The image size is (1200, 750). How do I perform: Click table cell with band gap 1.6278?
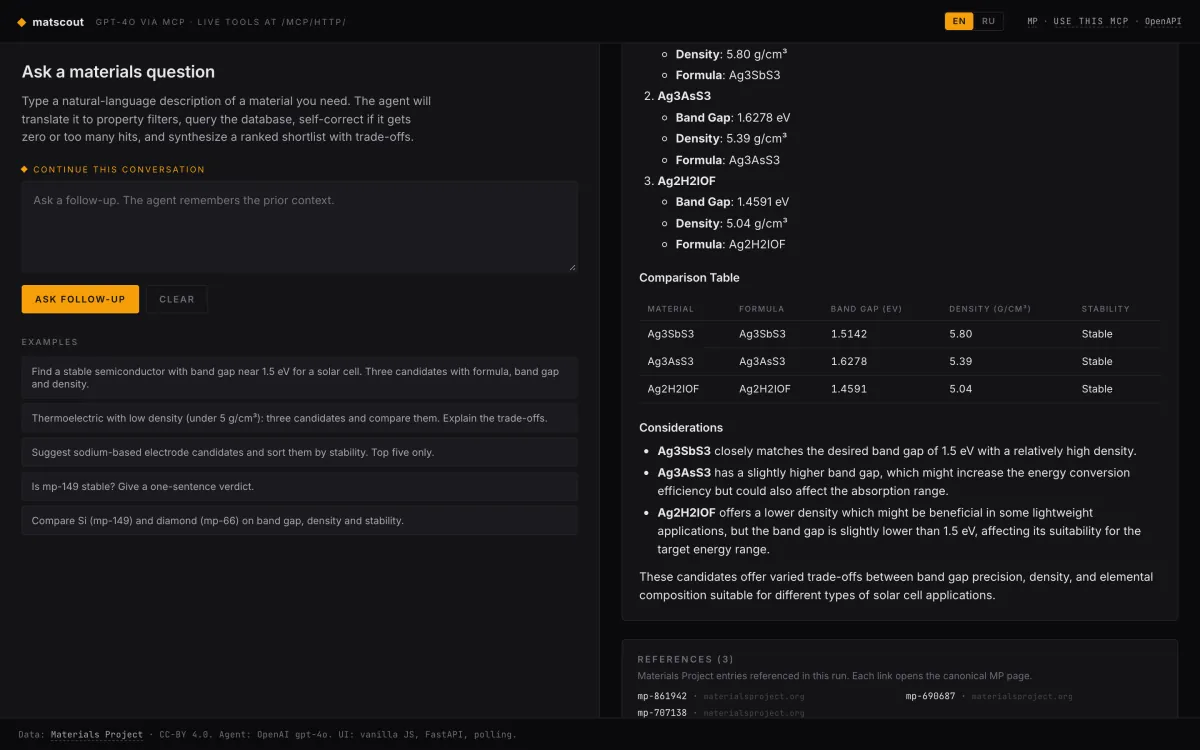[849, 361]
